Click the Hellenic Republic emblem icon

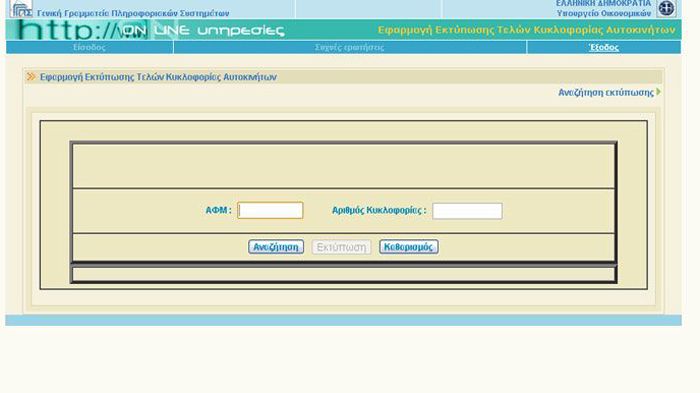[667, 8]
